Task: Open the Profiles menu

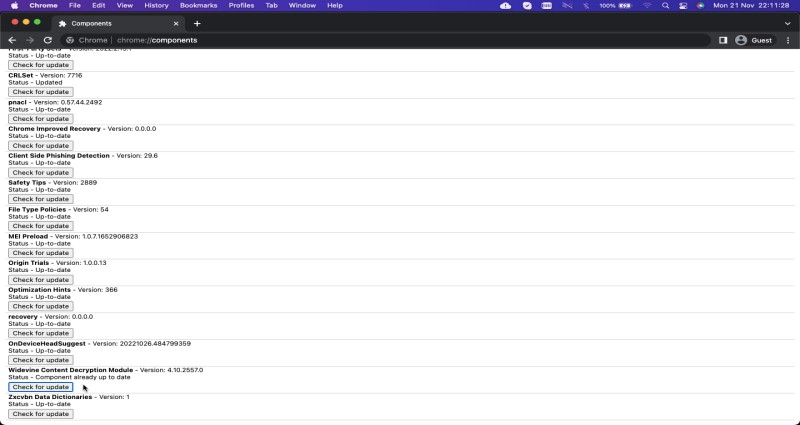Action: click(241, 6)
